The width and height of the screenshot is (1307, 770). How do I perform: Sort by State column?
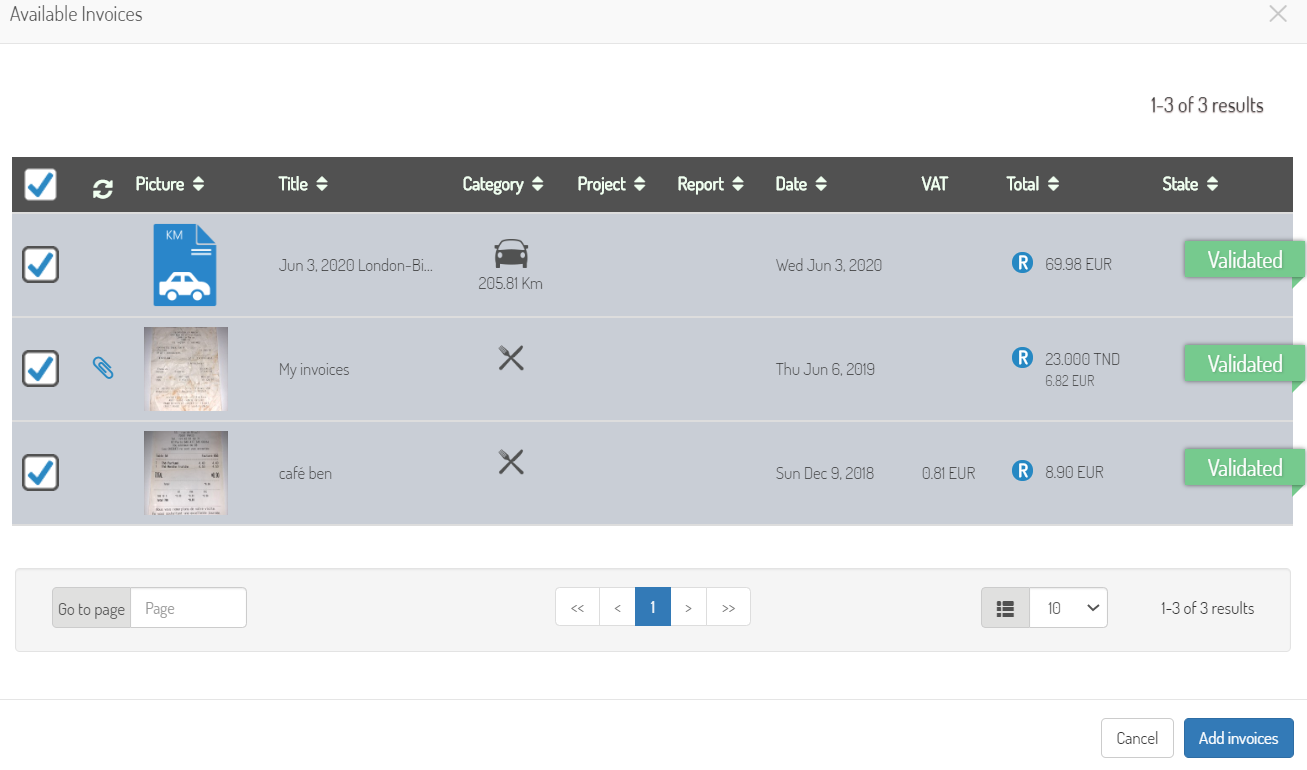coord(1190,184)
